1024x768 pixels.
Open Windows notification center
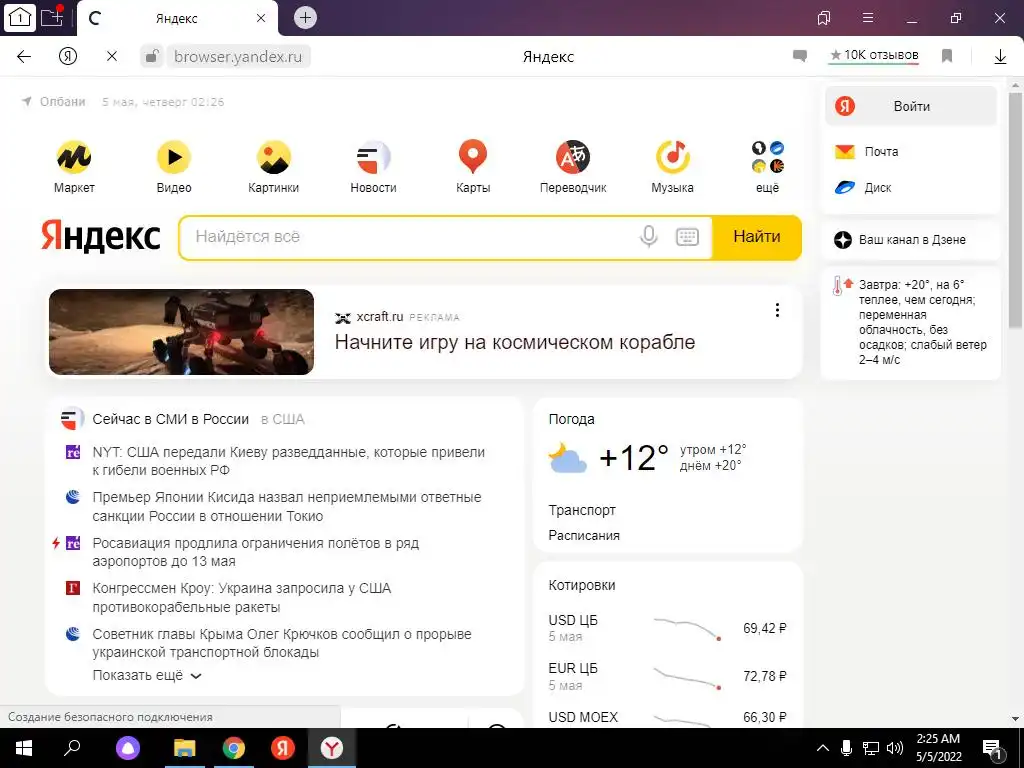992,748
